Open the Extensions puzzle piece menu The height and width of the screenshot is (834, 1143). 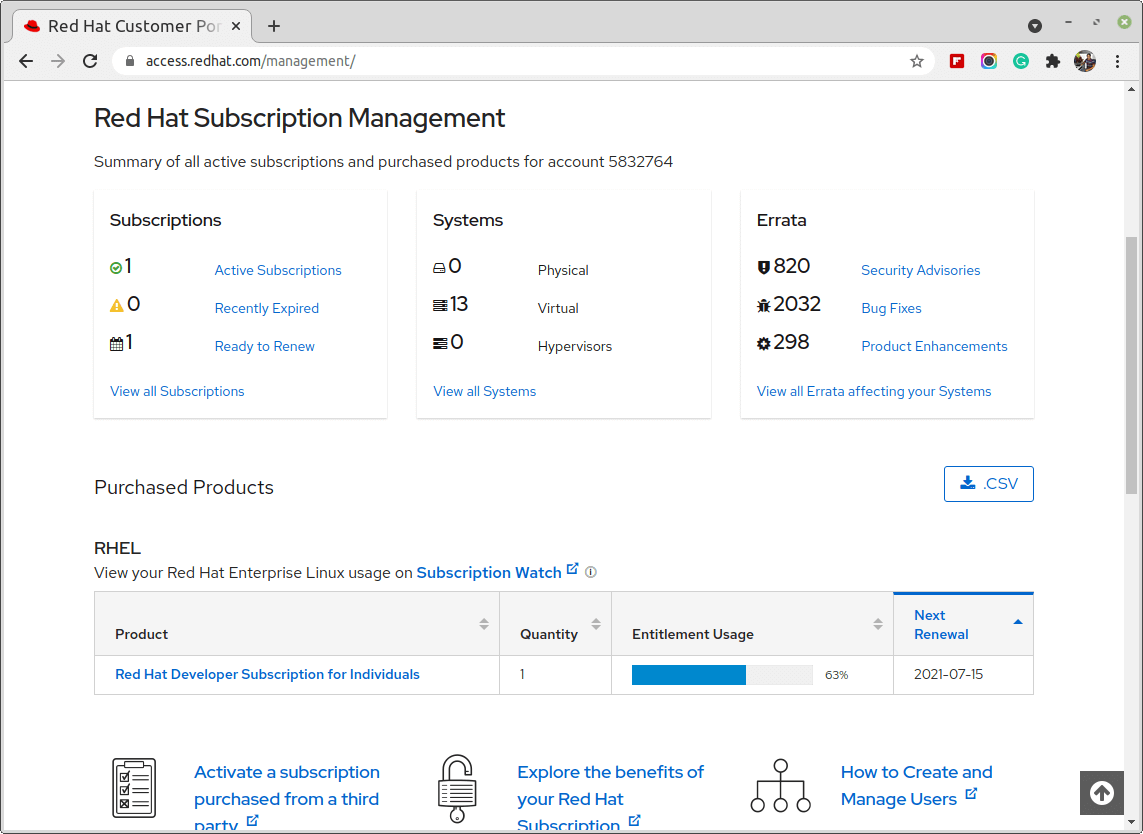[x=1053, y=61]
